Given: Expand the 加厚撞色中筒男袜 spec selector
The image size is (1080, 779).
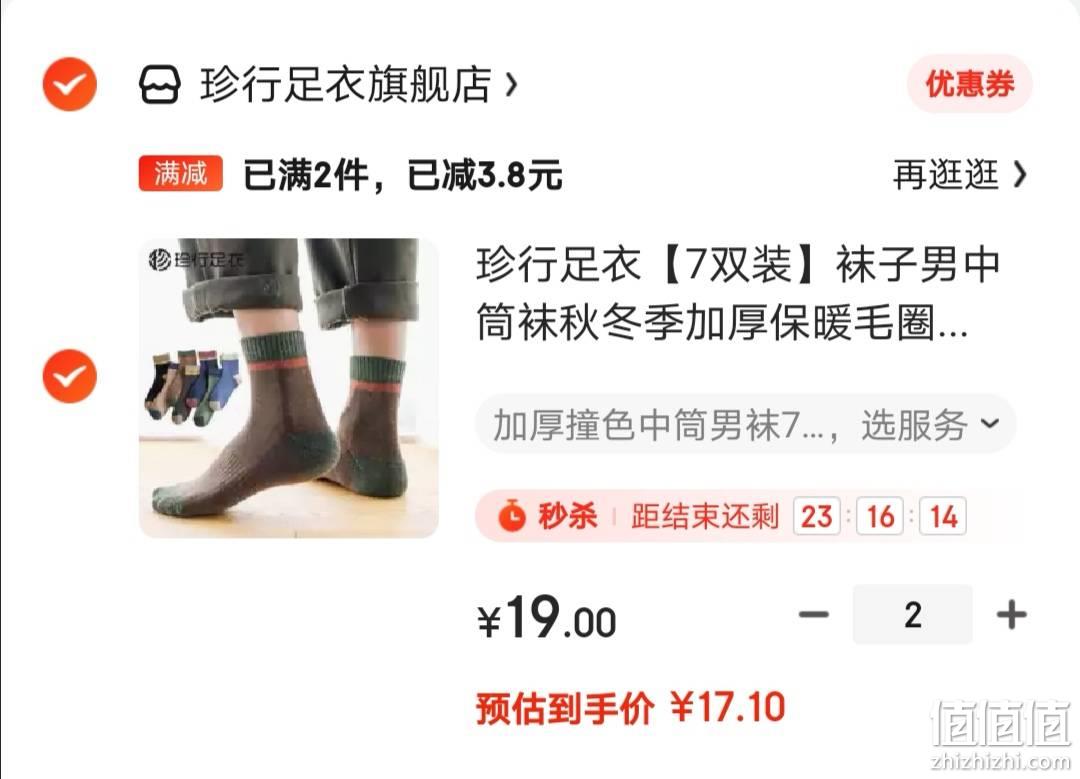Looking at the screenshot, I should [x=746, y=424].
